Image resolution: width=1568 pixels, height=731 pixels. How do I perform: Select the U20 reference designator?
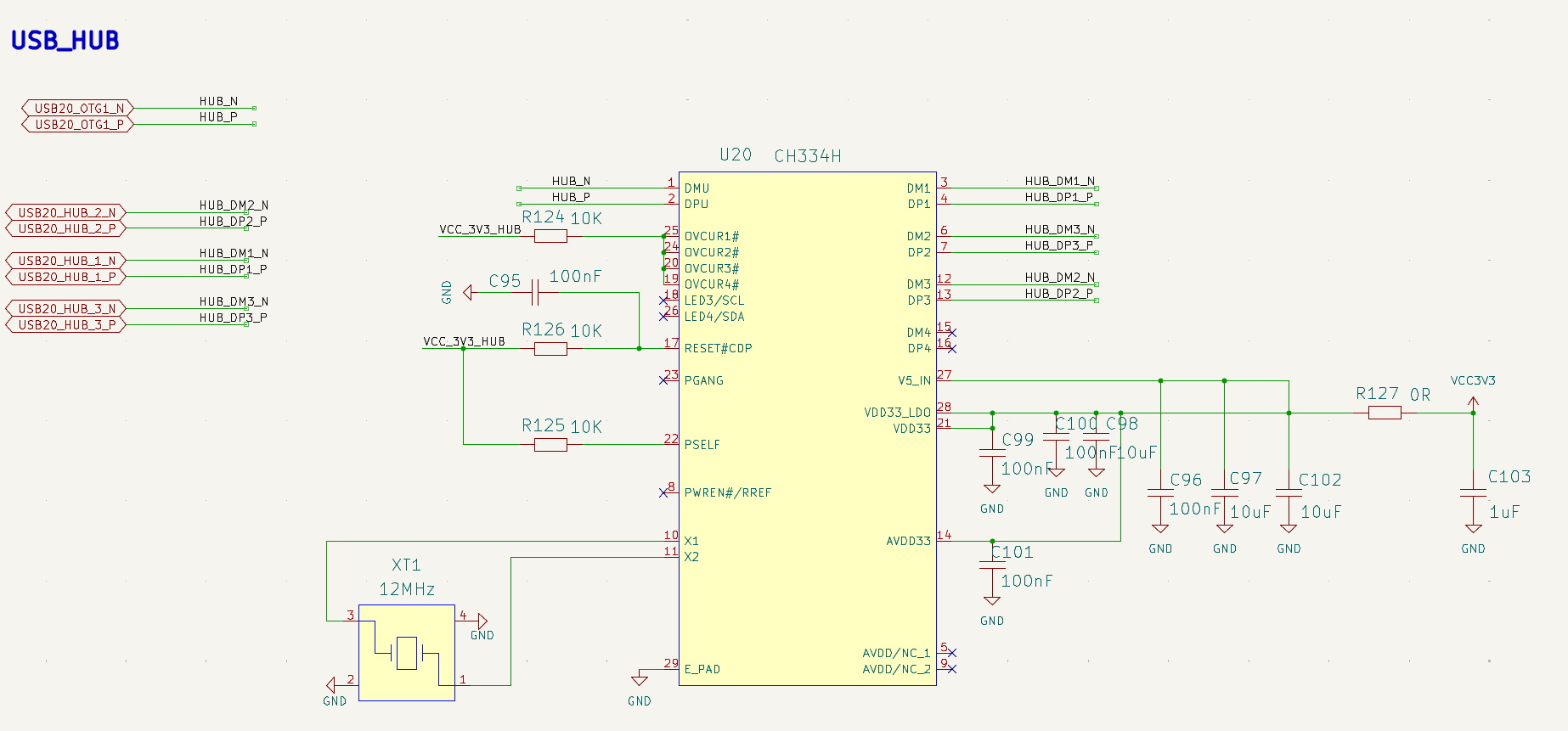[736, 155]
